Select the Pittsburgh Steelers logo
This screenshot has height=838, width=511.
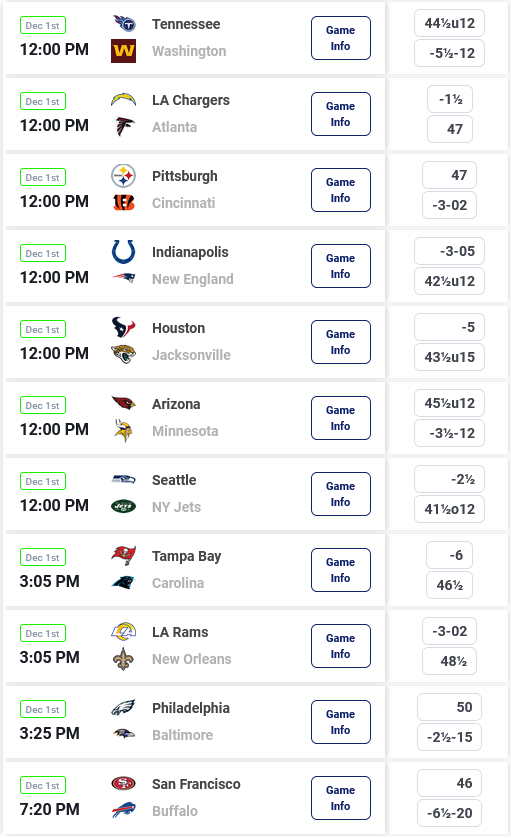coord(123,175)
